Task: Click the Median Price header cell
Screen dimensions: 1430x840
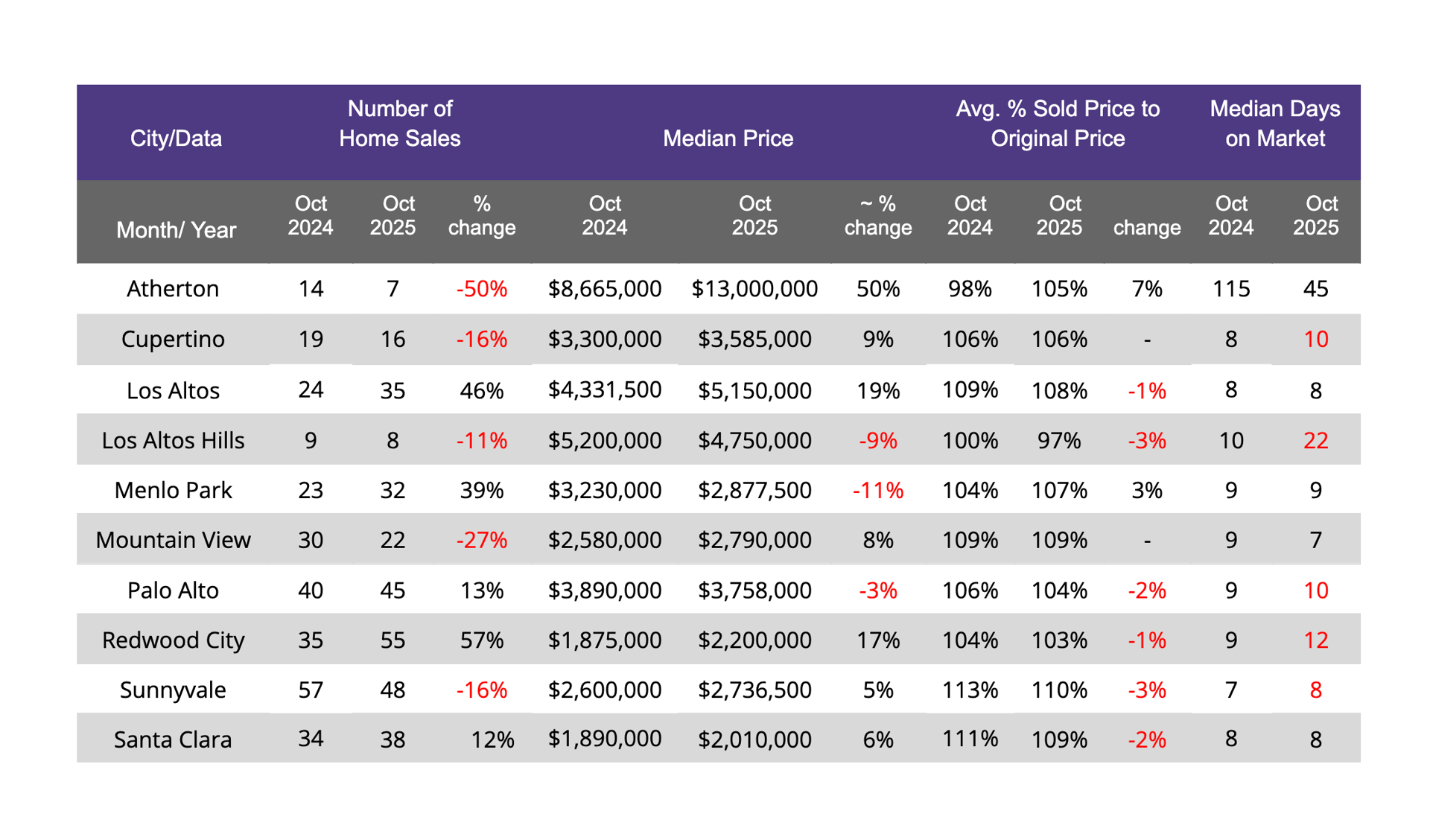Action: point(728,139)
